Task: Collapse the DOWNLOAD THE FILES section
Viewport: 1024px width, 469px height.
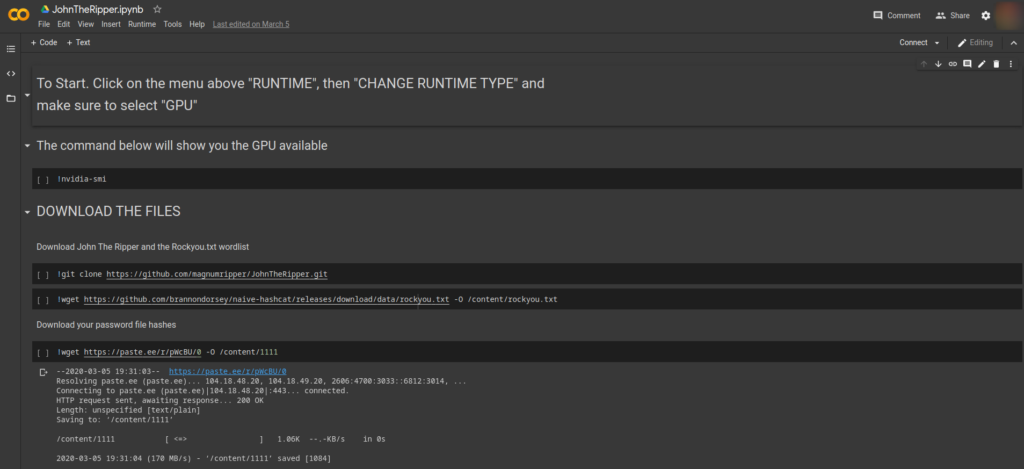Action: pyautogui.click(x=27, y=212)
